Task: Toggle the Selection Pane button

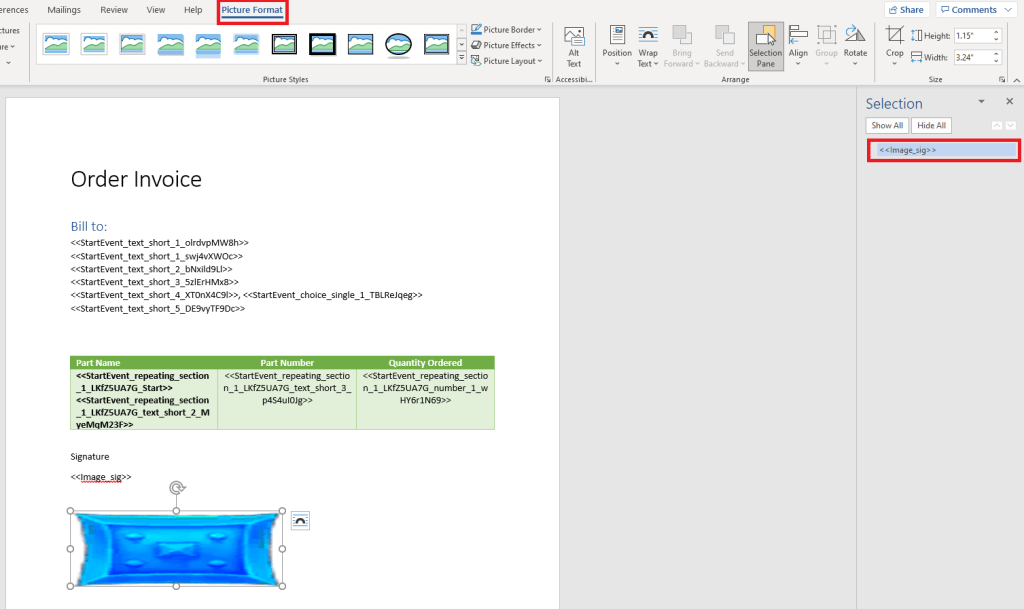Action: [x=765, y=46]
